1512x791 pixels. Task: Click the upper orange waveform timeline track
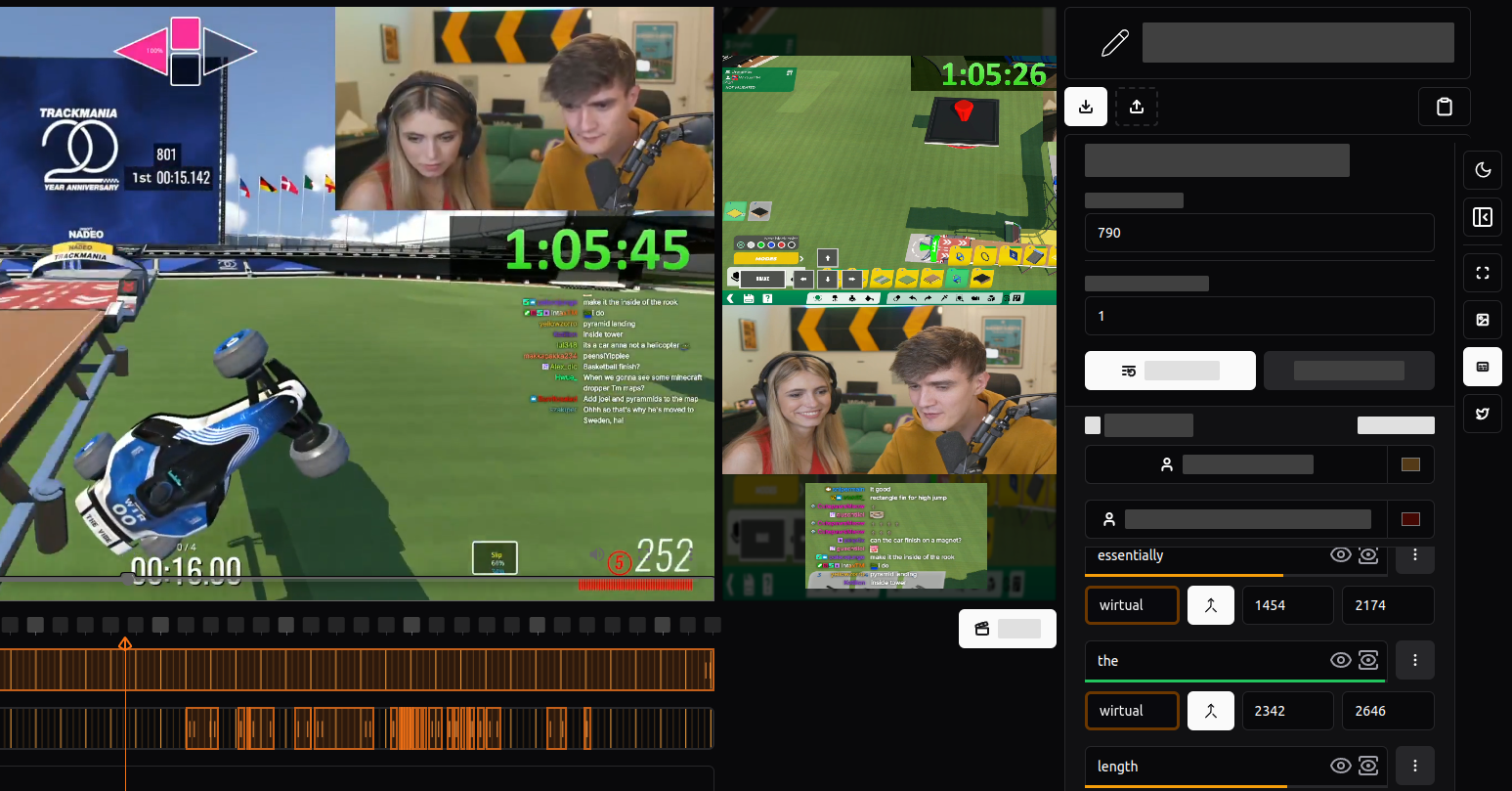(x=357, y=670)
